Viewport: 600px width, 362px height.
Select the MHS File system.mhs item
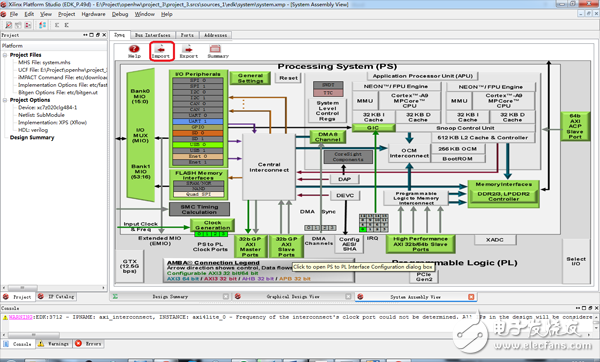coord(44,62)
